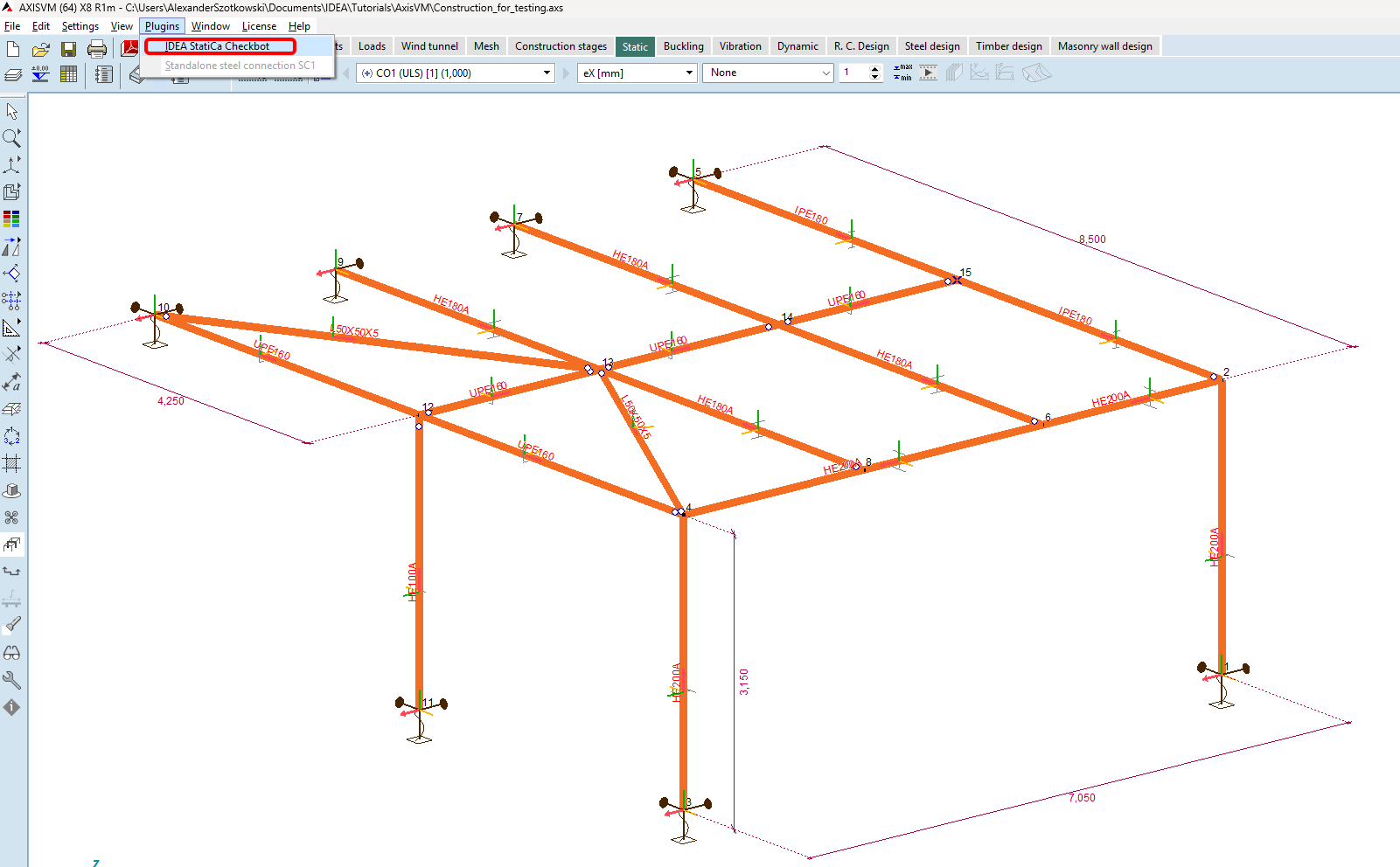Switch to the Mesh tab
This screenshot has height=867, width=1400.
(486, 46)
